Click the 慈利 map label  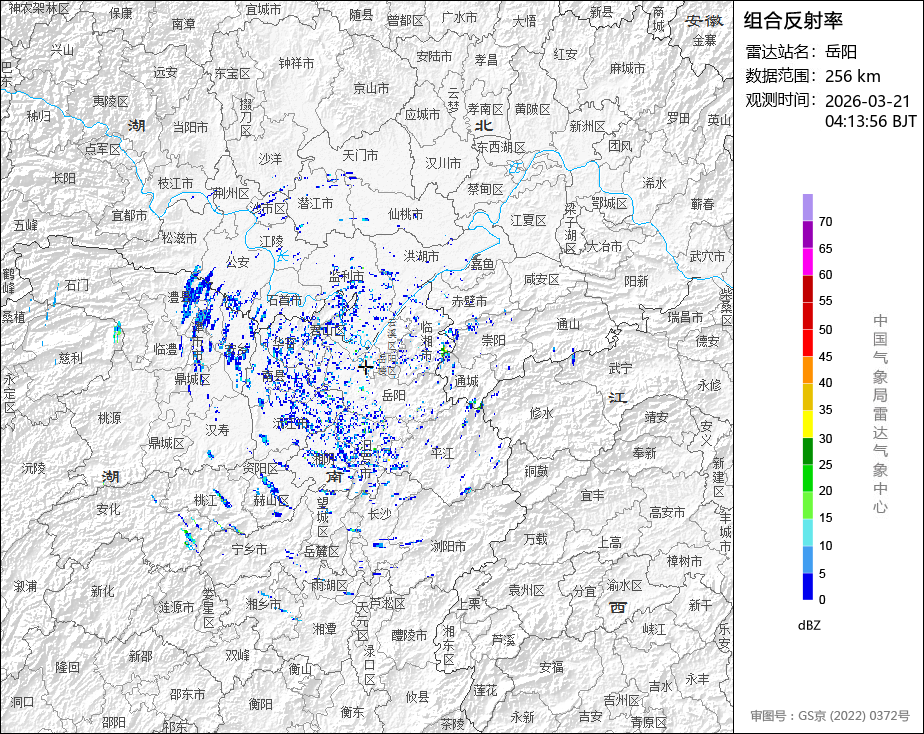coord(71,358)
